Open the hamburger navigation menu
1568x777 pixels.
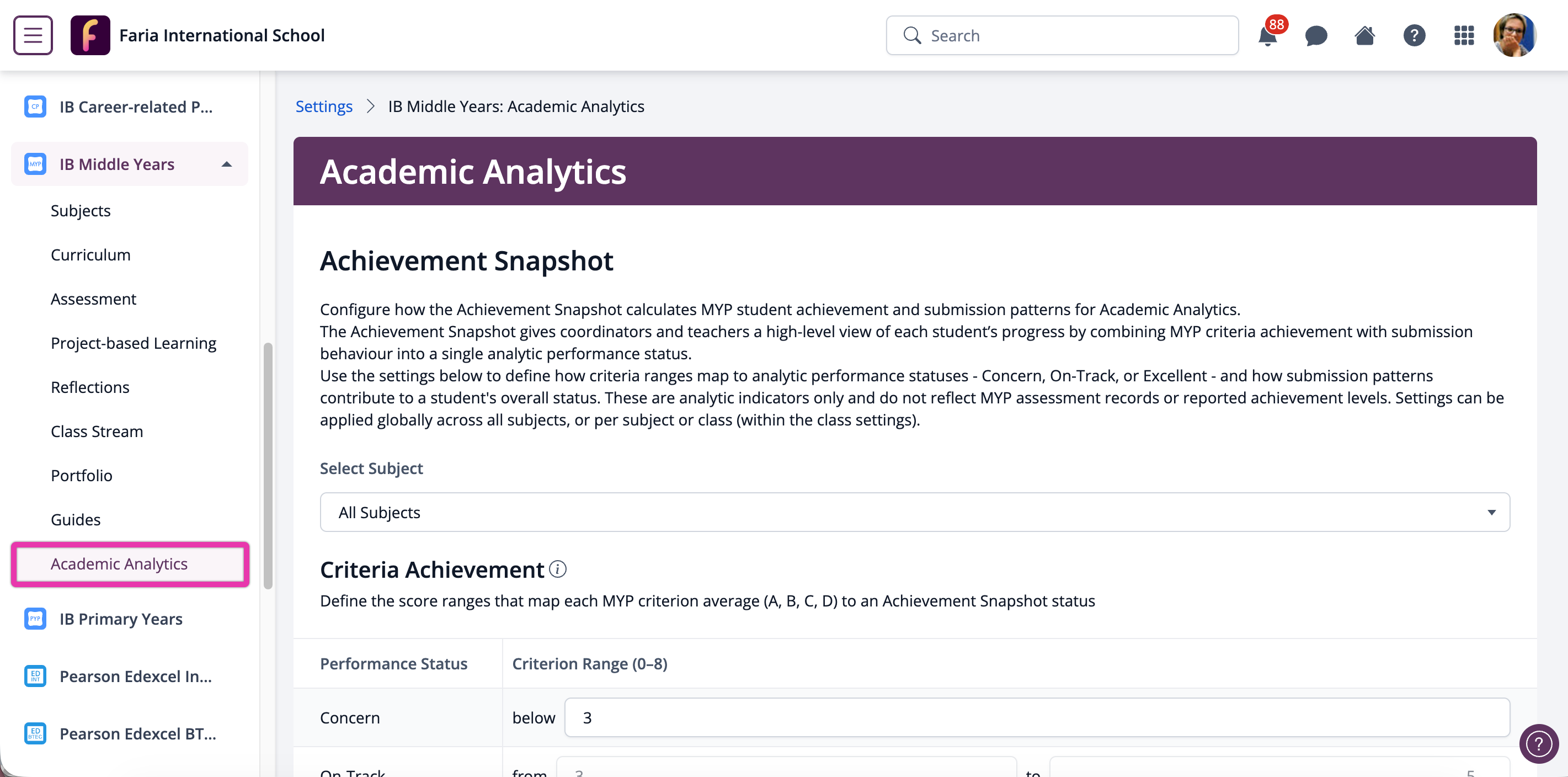point(32,35)
